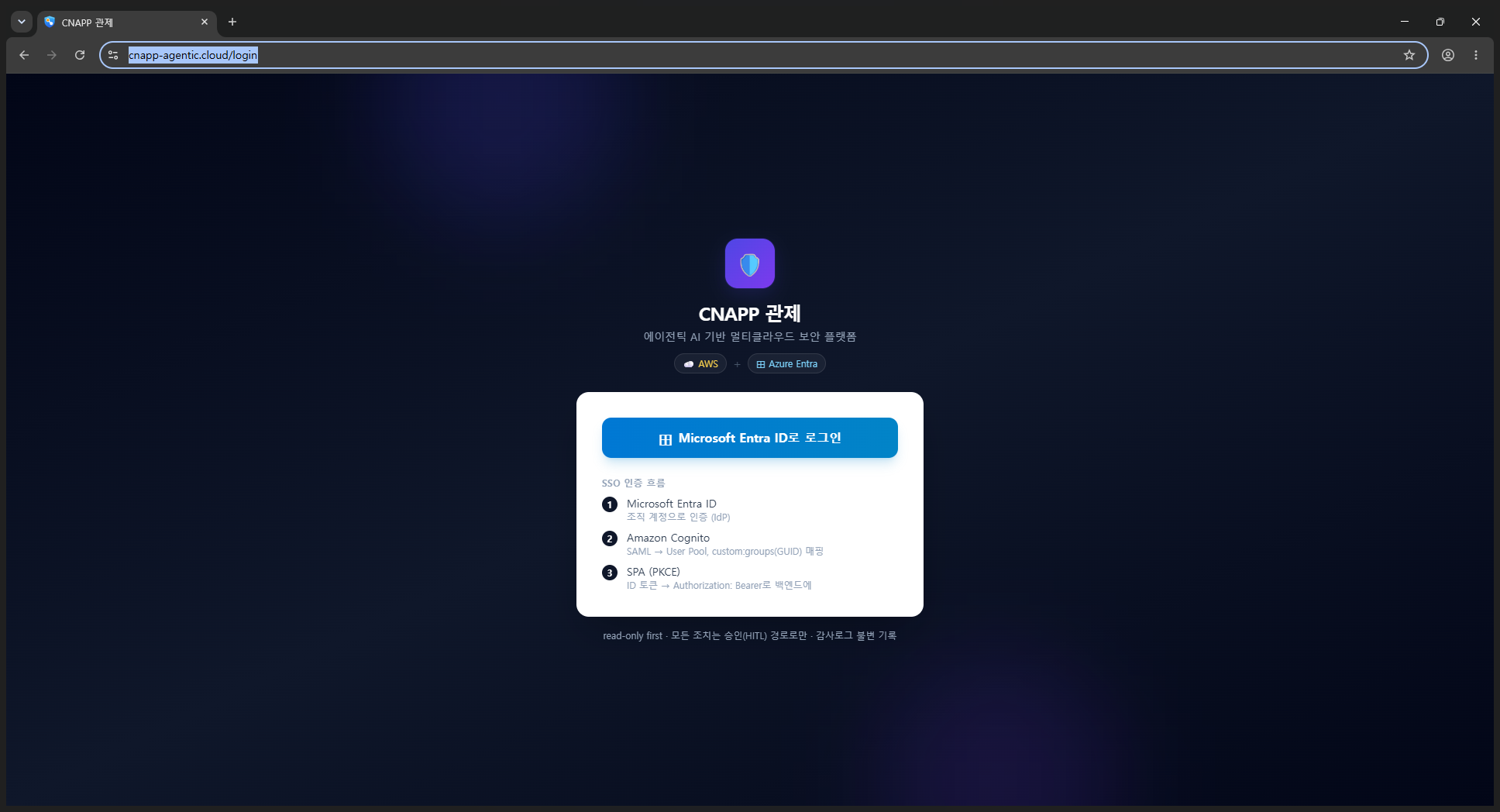Click step 3 number badge

[610, 573]
